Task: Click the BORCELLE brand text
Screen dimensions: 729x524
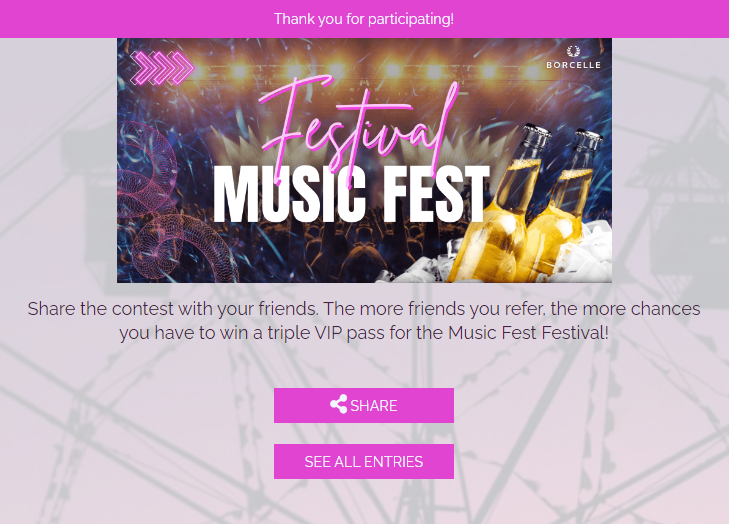Action: point(573,65)
